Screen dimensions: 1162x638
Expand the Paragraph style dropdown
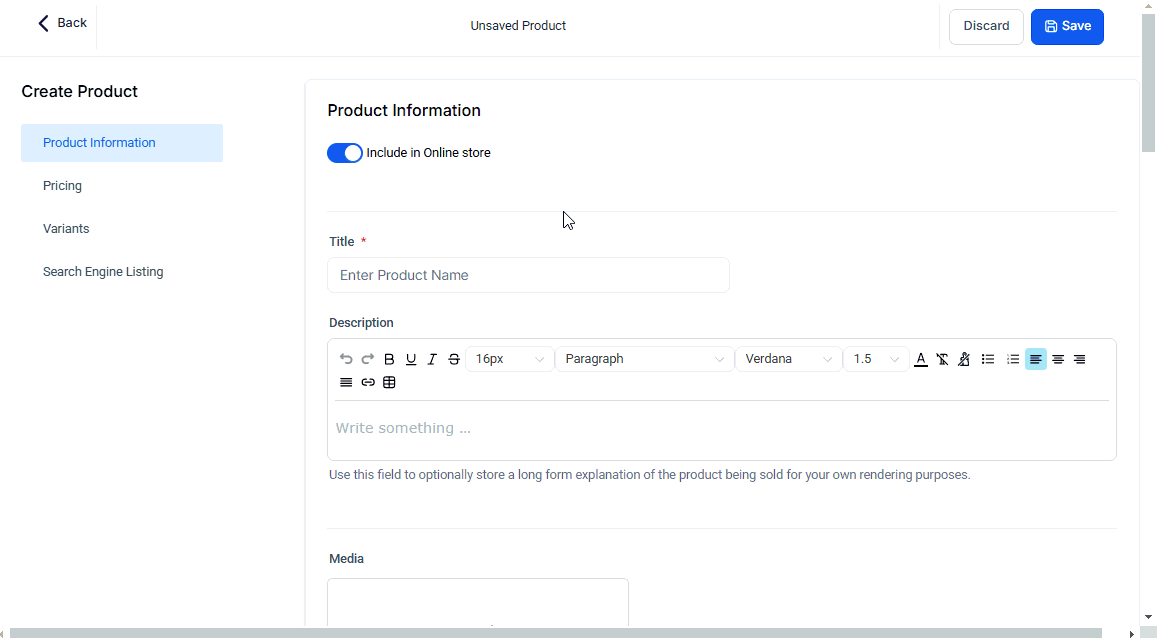tap(644, 359)
